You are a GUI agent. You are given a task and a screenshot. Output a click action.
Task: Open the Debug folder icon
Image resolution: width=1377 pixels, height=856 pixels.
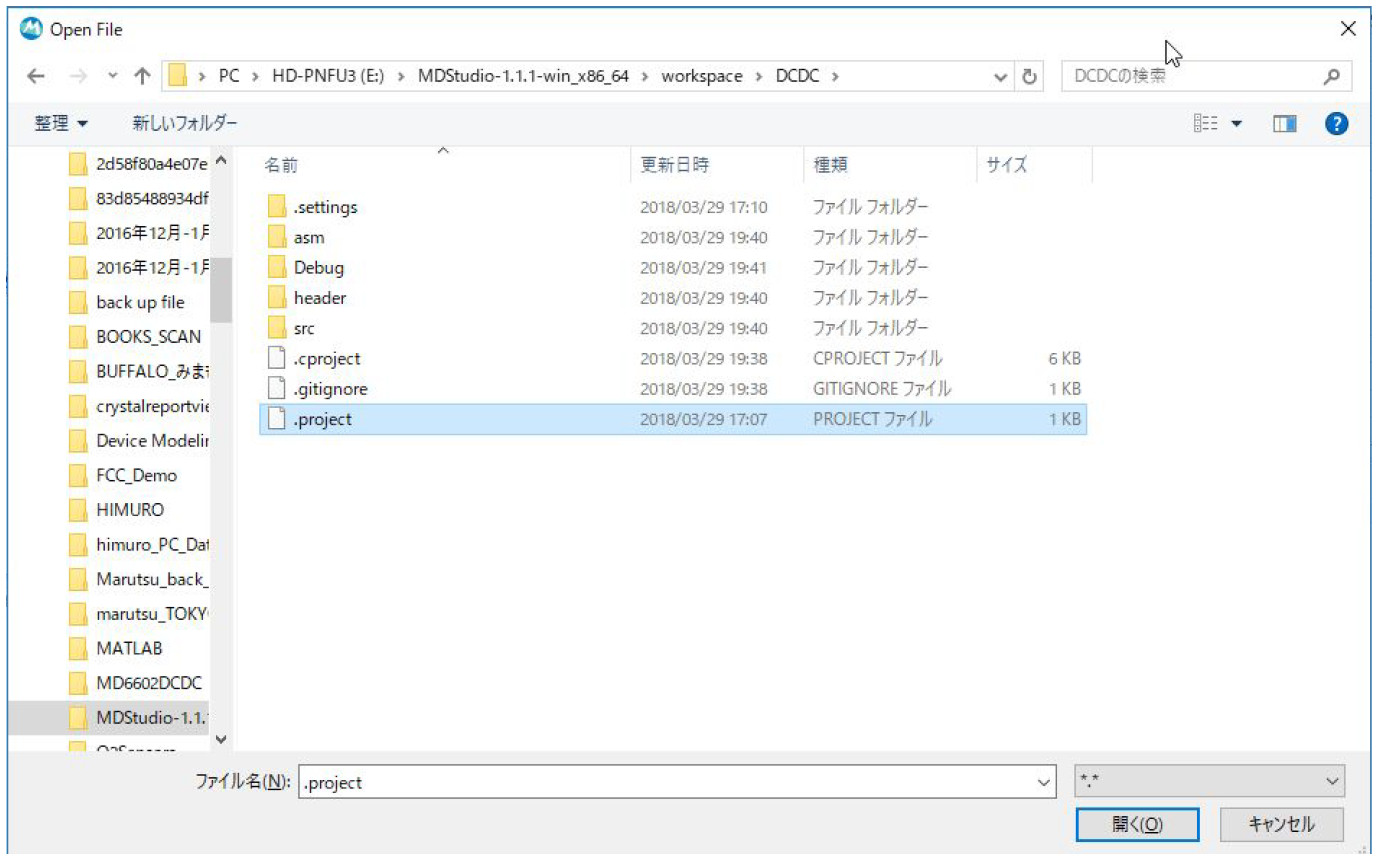click(277, 268)
